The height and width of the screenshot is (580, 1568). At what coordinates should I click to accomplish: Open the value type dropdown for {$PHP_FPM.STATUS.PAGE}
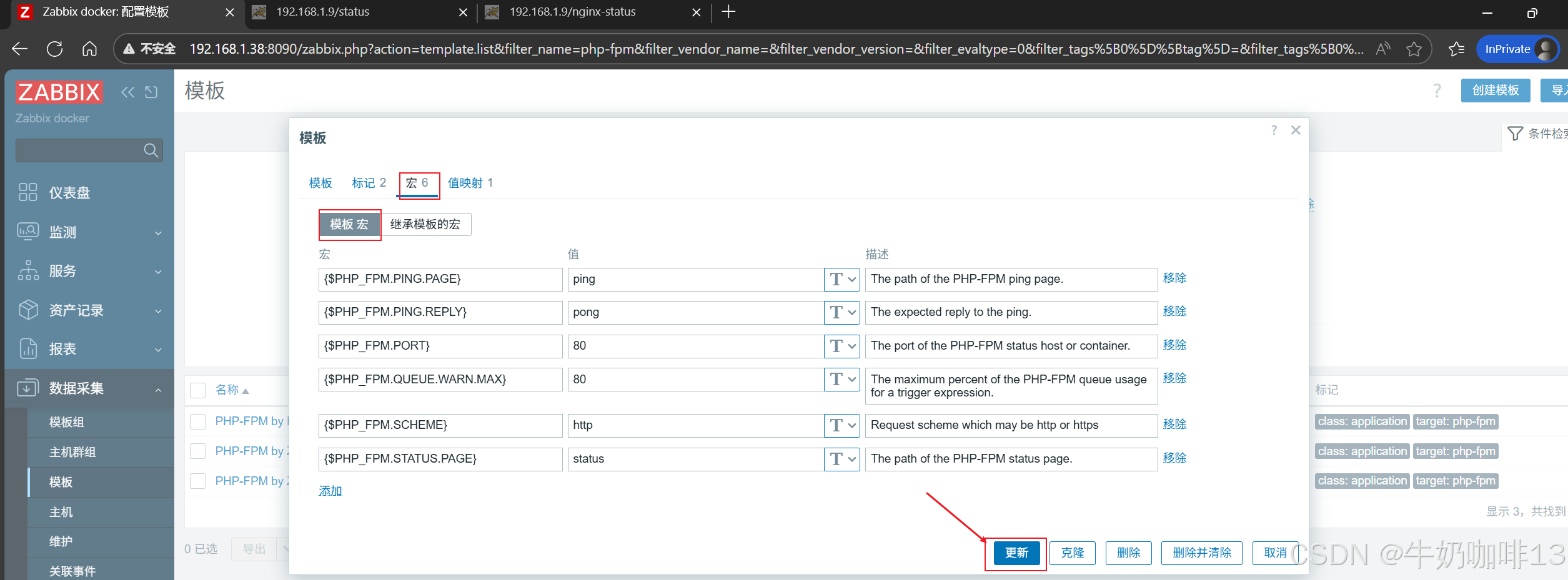point(842,459)
